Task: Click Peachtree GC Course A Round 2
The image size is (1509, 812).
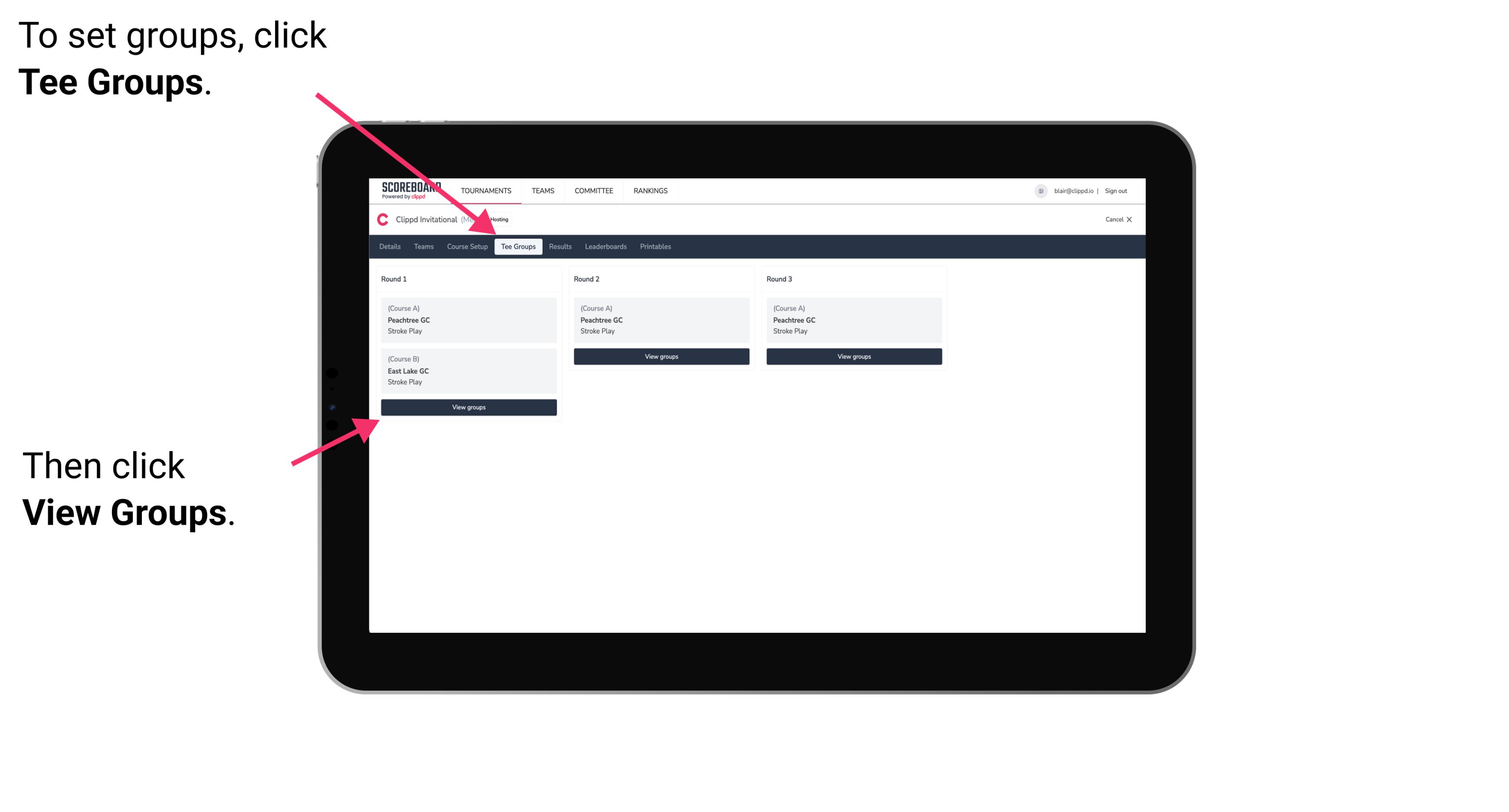Action: tap(661, 319)
